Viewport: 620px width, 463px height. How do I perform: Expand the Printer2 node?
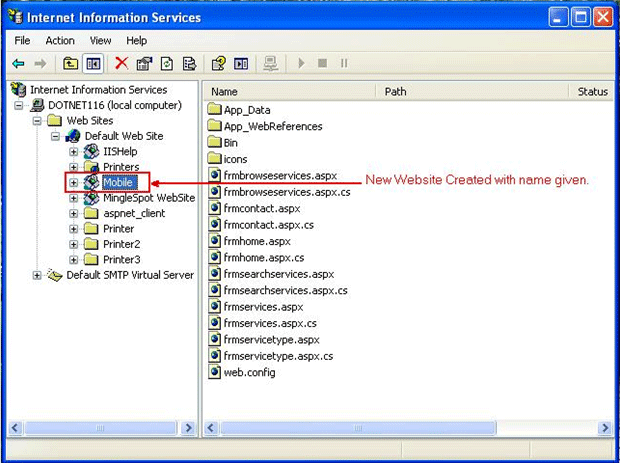coord(74,244)
